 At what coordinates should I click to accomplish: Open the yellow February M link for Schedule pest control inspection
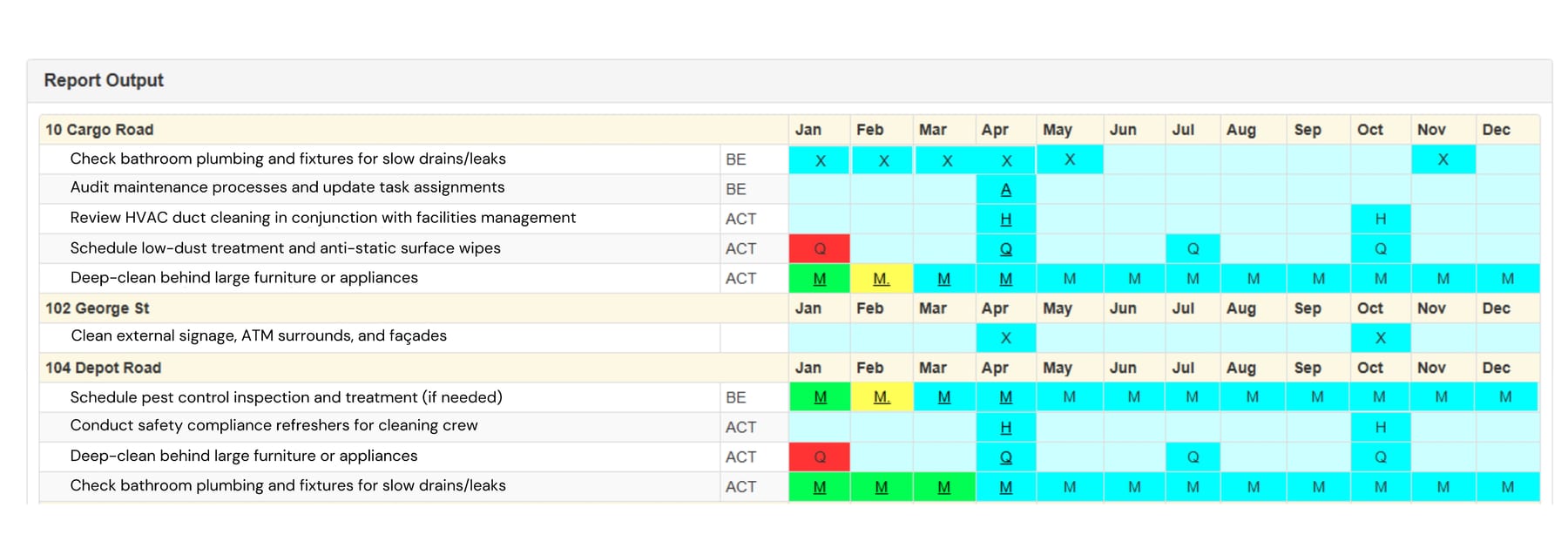point(882,397)
